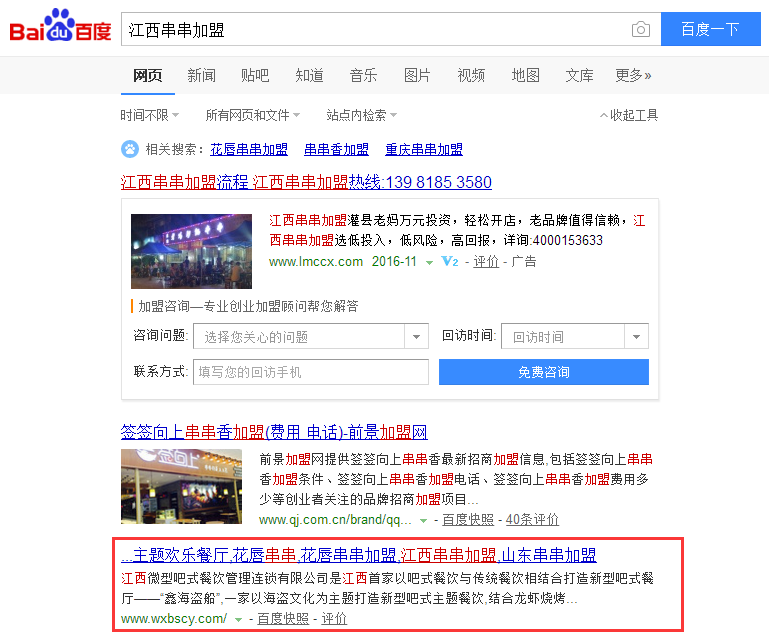Submit with the 免费咨询 button
This screenshot has height=638, width=769.
[x=543, y=372]
